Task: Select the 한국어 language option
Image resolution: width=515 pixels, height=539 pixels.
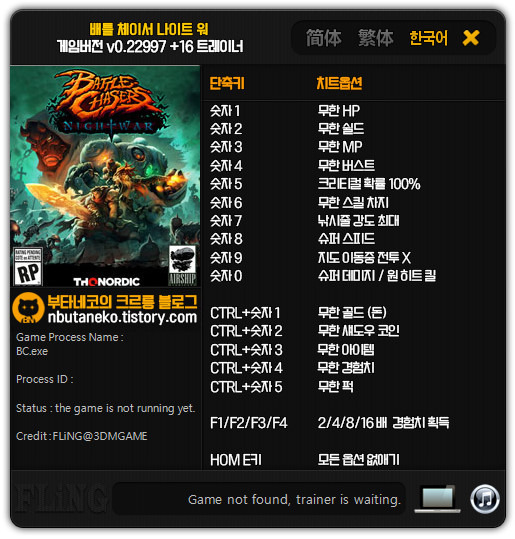Action: click(428, 38)
